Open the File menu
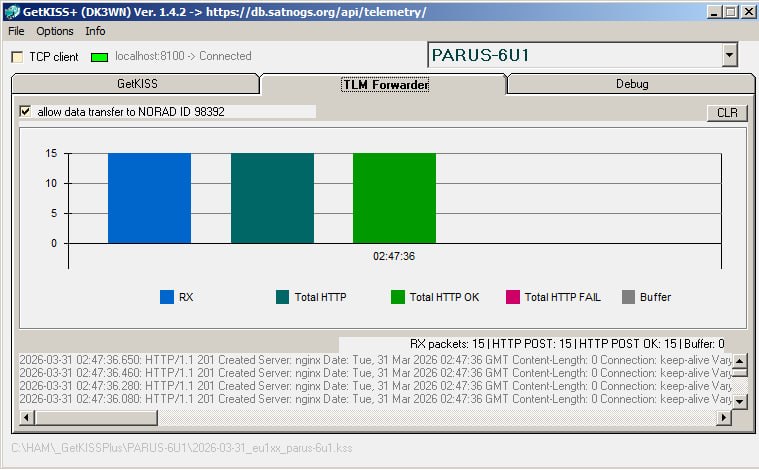 (16, 31)
